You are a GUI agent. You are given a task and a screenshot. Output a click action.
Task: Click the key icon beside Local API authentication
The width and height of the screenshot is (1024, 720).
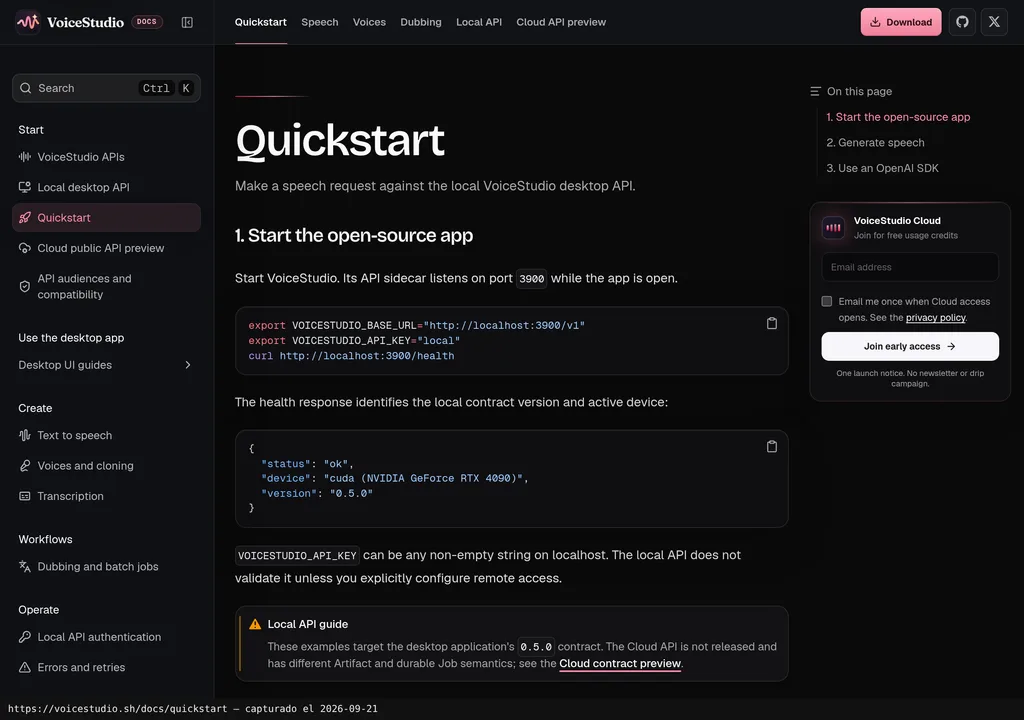25,637
